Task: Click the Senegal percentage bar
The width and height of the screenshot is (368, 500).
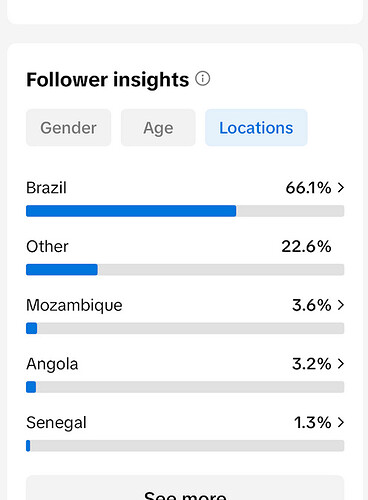Action: tap(185, 446)
